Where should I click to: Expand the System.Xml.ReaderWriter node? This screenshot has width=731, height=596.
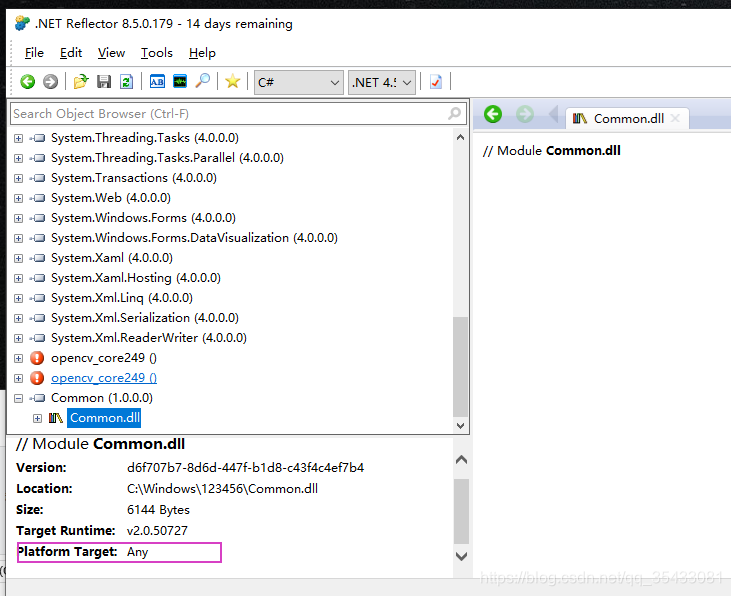pos(18,338)
